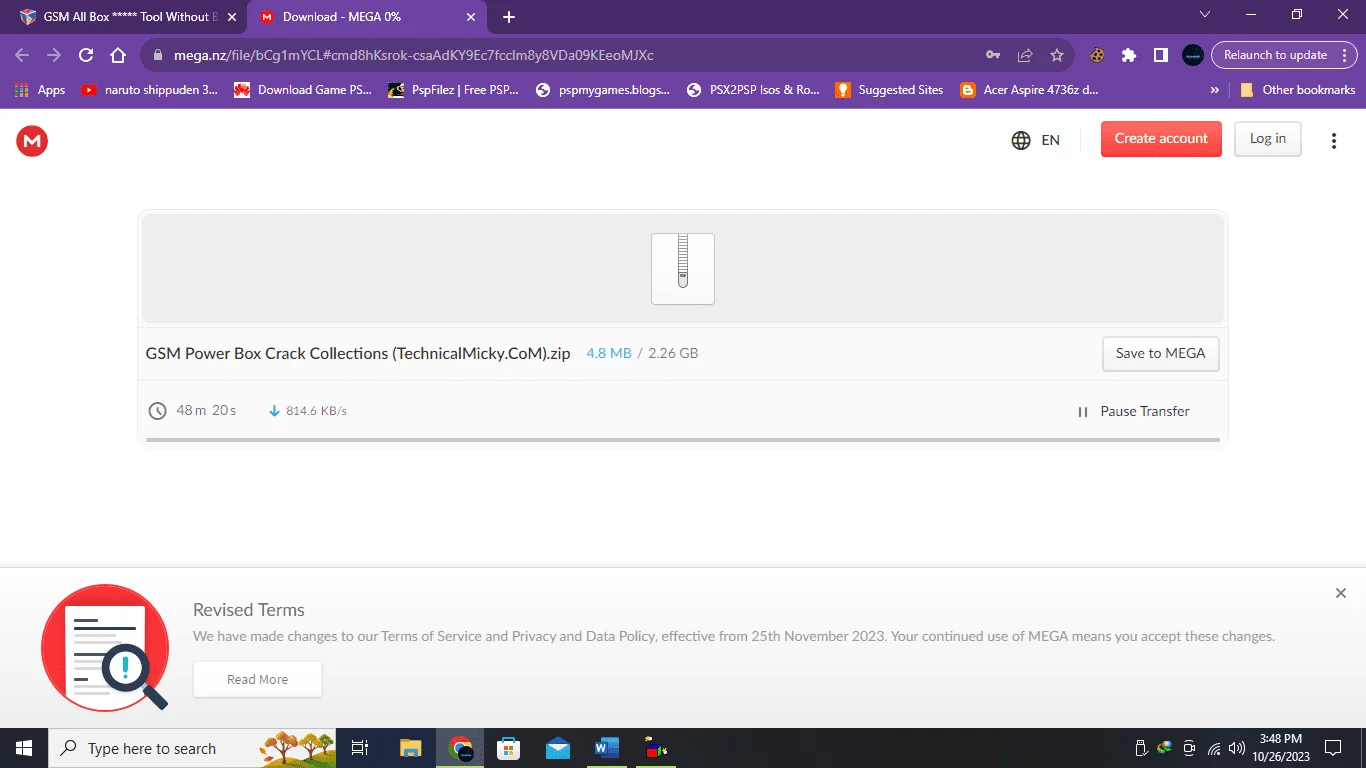
Task: Open the naruto shippuden bookmark
Action: (x=149, y=90)
